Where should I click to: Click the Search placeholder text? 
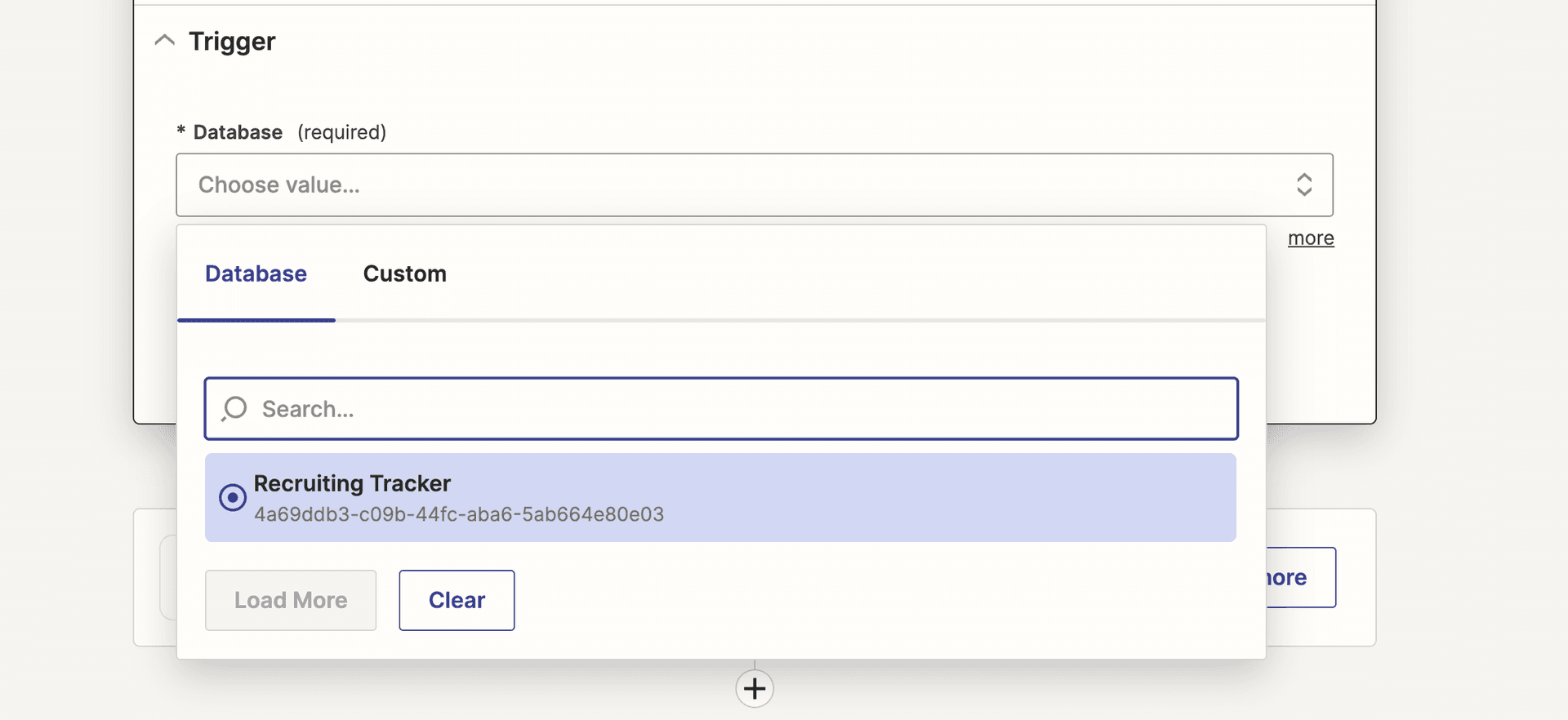[x=308, y=409]
